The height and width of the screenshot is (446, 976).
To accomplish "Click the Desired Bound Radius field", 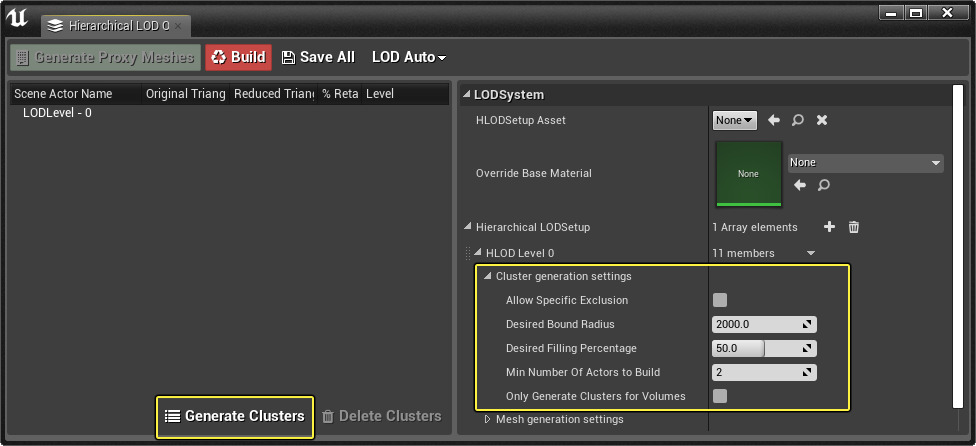I will coord(764,324).
